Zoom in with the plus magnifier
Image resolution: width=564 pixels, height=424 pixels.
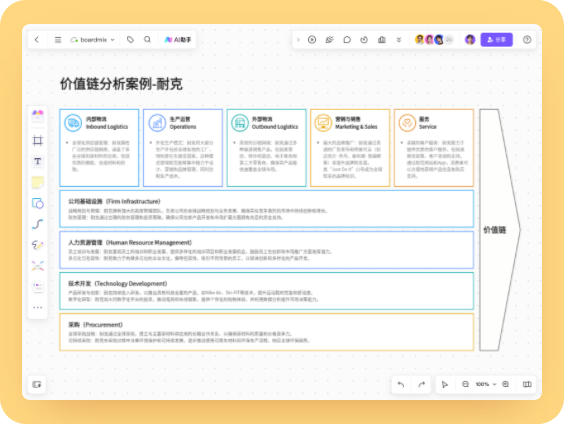pos(505,384)
